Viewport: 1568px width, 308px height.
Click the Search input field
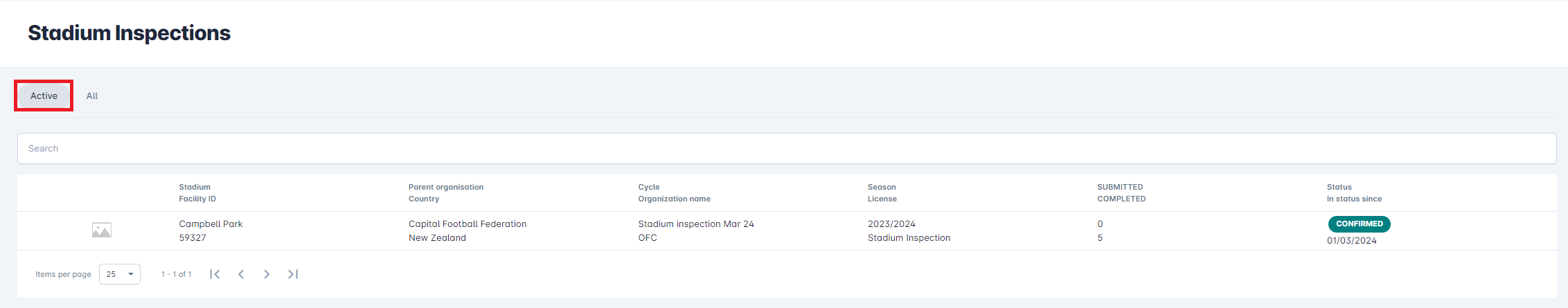[x=787, y=149]
